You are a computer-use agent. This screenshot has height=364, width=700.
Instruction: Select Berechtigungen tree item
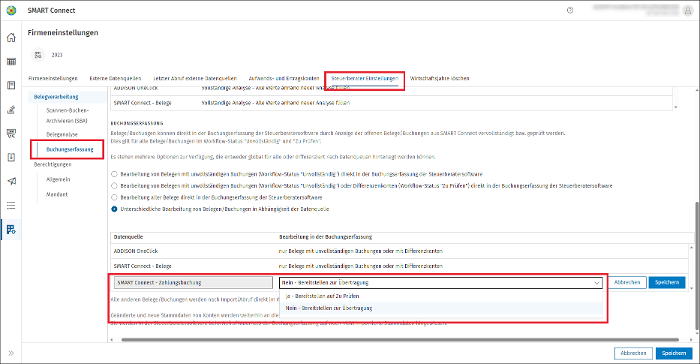coord(53,164)
